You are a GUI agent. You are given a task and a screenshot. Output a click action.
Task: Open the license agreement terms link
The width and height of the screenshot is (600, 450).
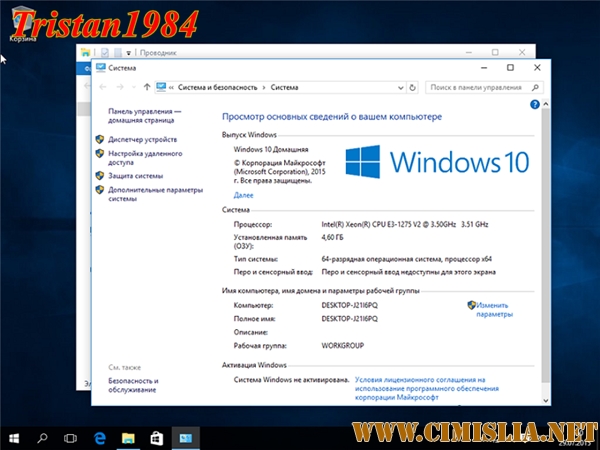427,388
